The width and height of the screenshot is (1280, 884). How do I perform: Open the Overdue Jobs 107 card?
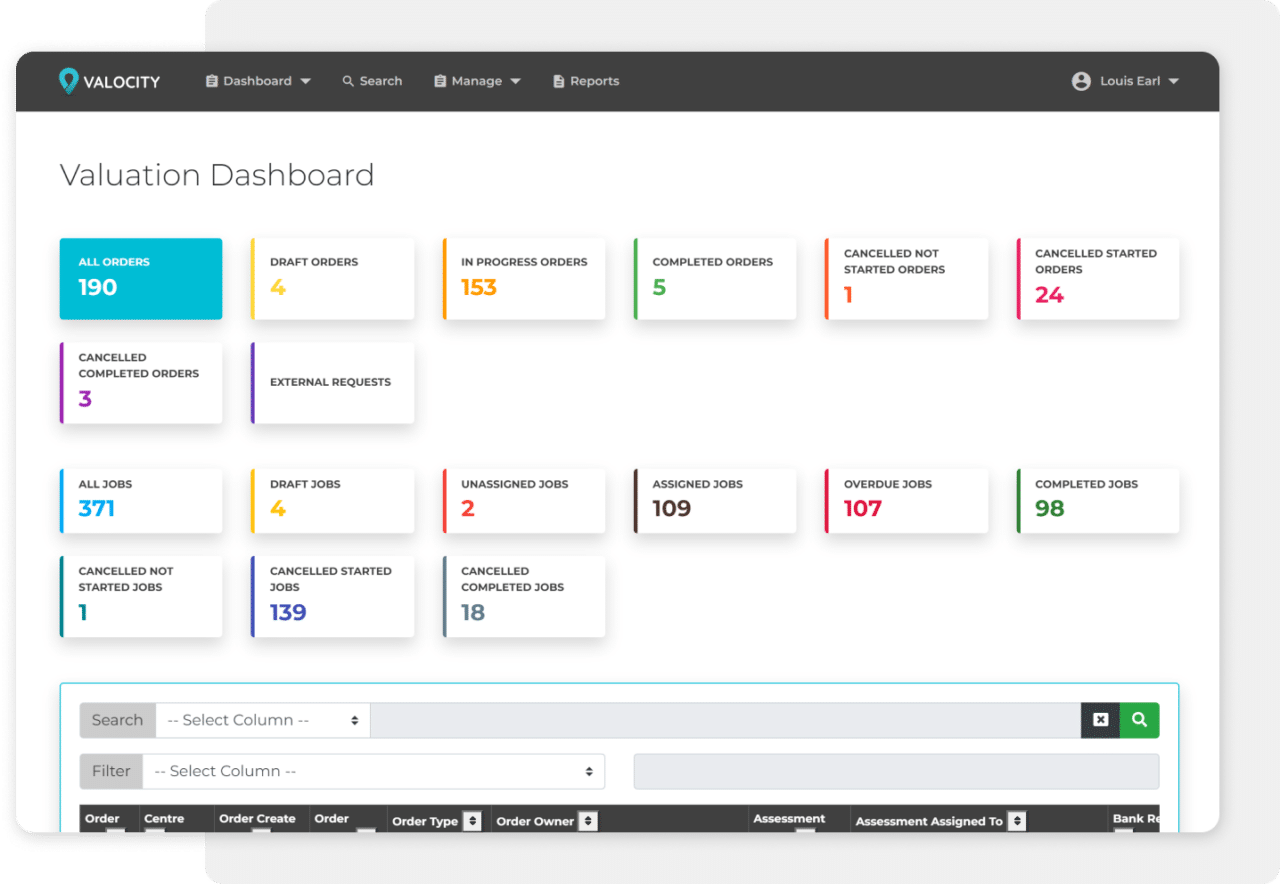tap(906, 500)
